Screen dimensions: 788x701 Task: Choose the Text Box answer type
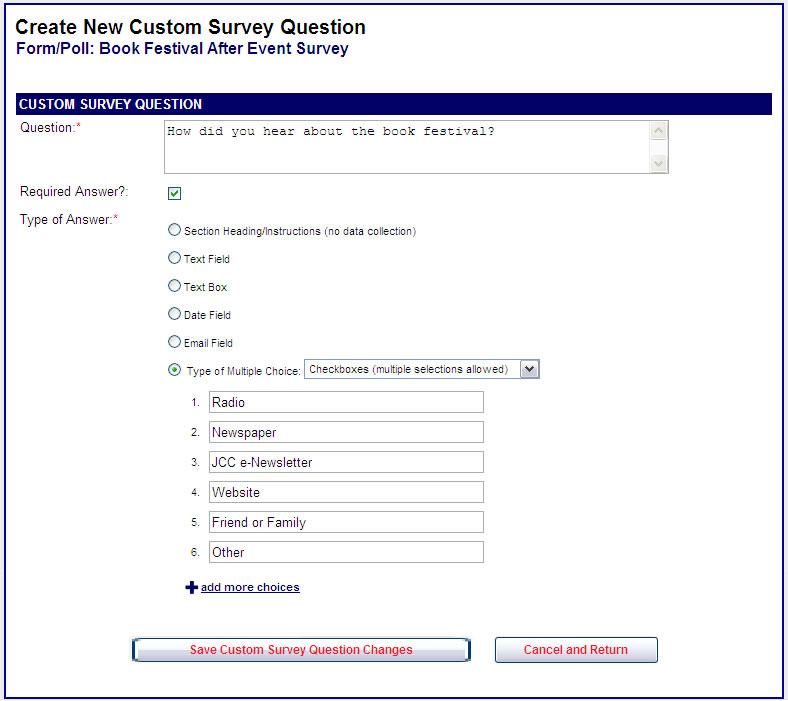[175, 286]
